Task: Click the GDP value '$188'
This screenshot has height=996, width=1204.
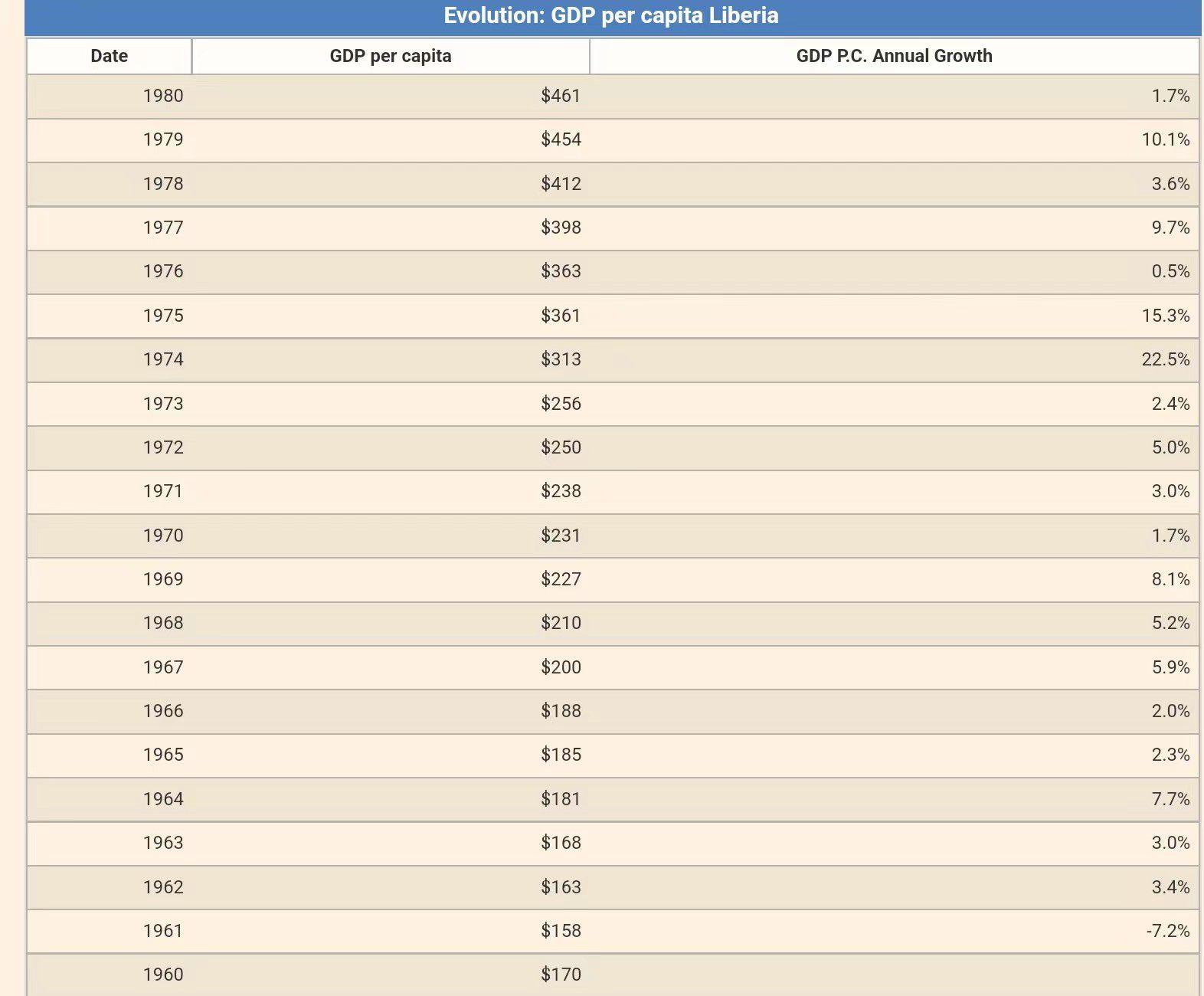Action: pos(561,711)
